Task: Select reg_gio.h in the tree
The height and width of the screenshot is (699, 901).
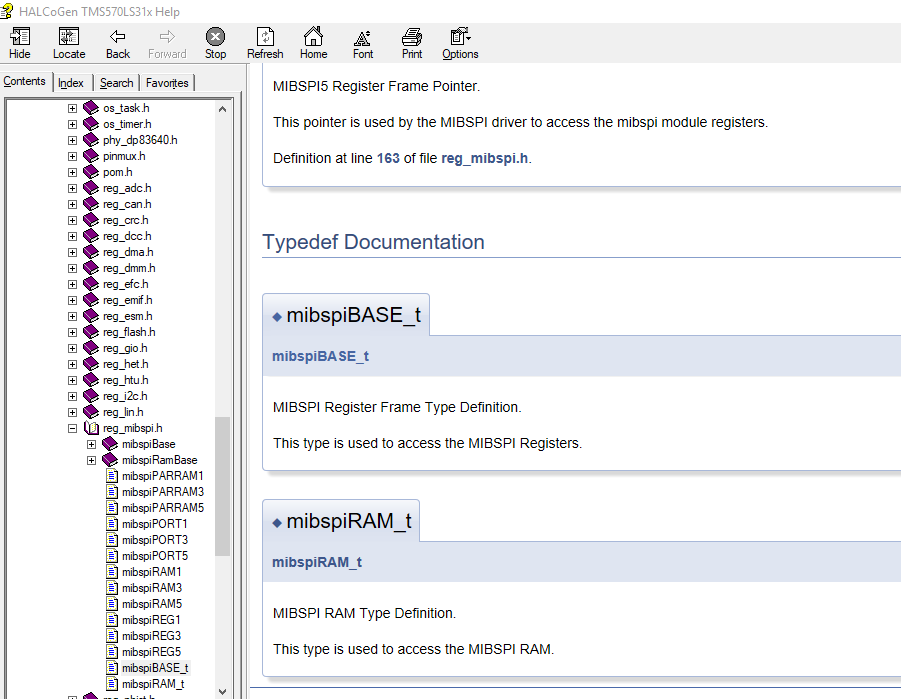Action: coord(125,348)
